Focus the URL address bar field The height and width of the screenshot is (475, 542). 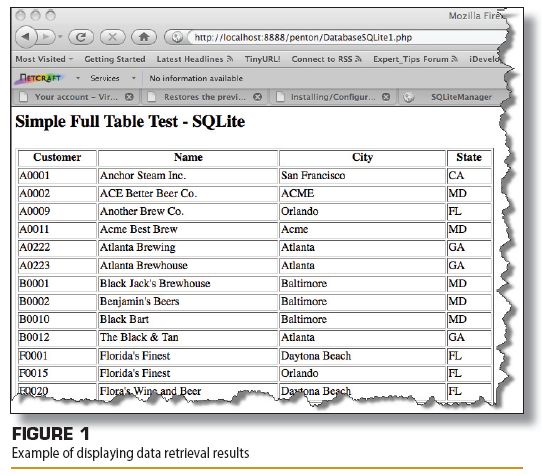[347, 37]
